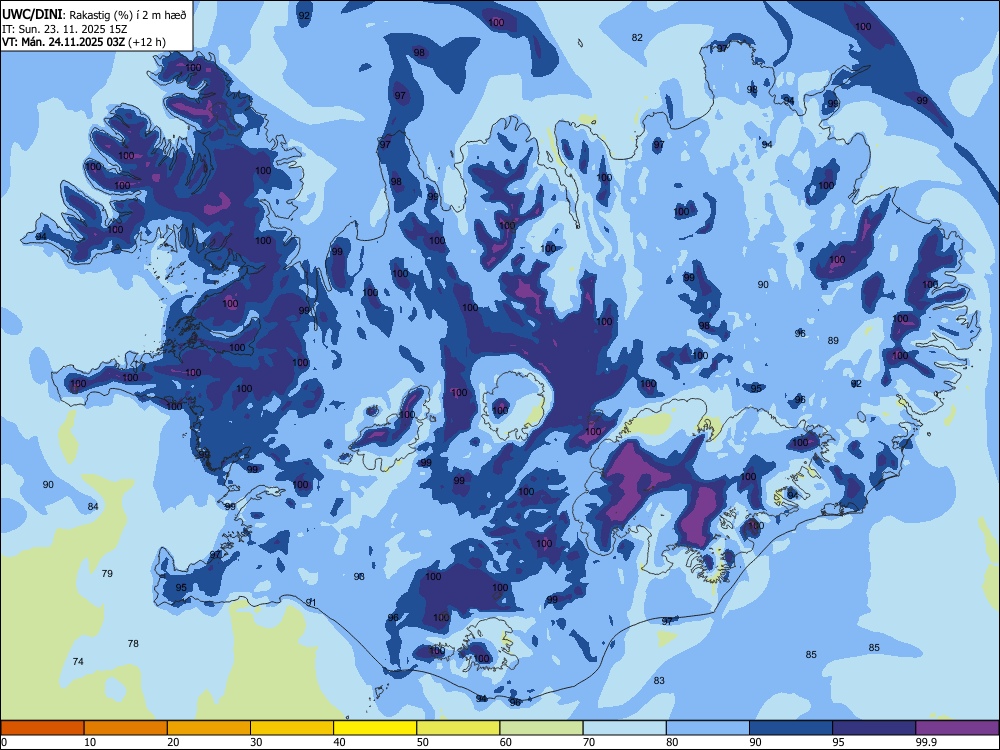
Task: Pick the bright yellow 40–50 legend swatch
Action: point(375,728)
